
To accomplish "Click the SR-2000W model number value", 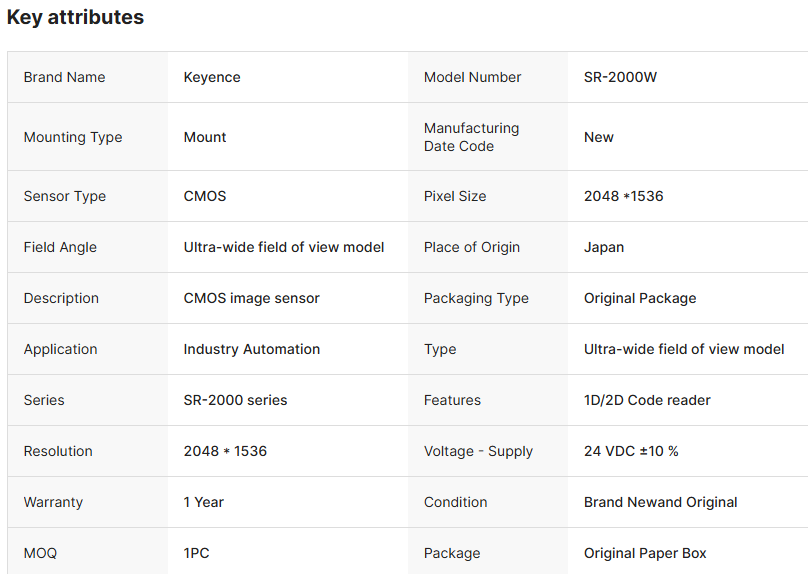I will pos(620,77).
